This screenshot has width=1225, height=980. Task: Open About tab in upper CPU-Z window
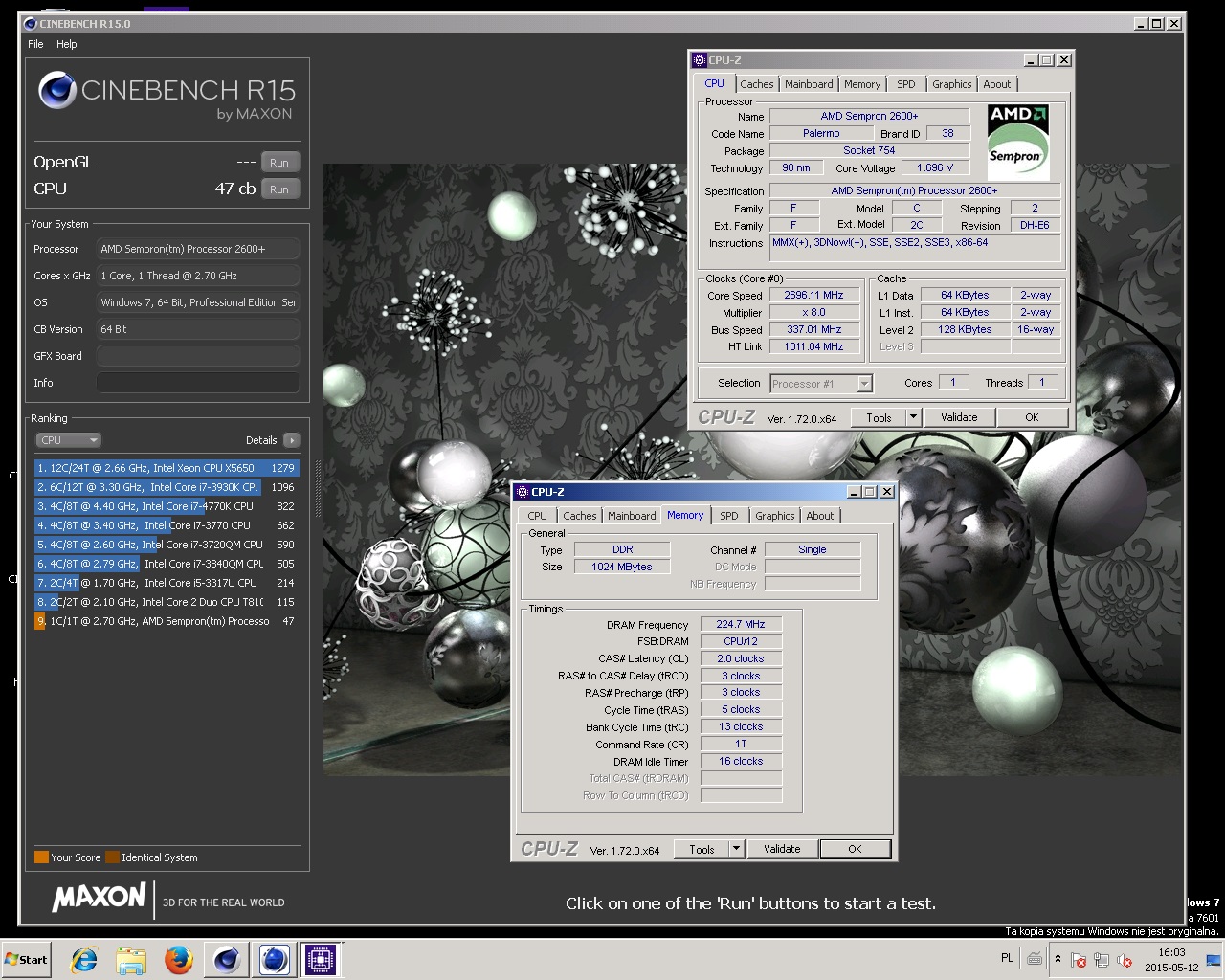pyautogui.click(x=997, y=84)
